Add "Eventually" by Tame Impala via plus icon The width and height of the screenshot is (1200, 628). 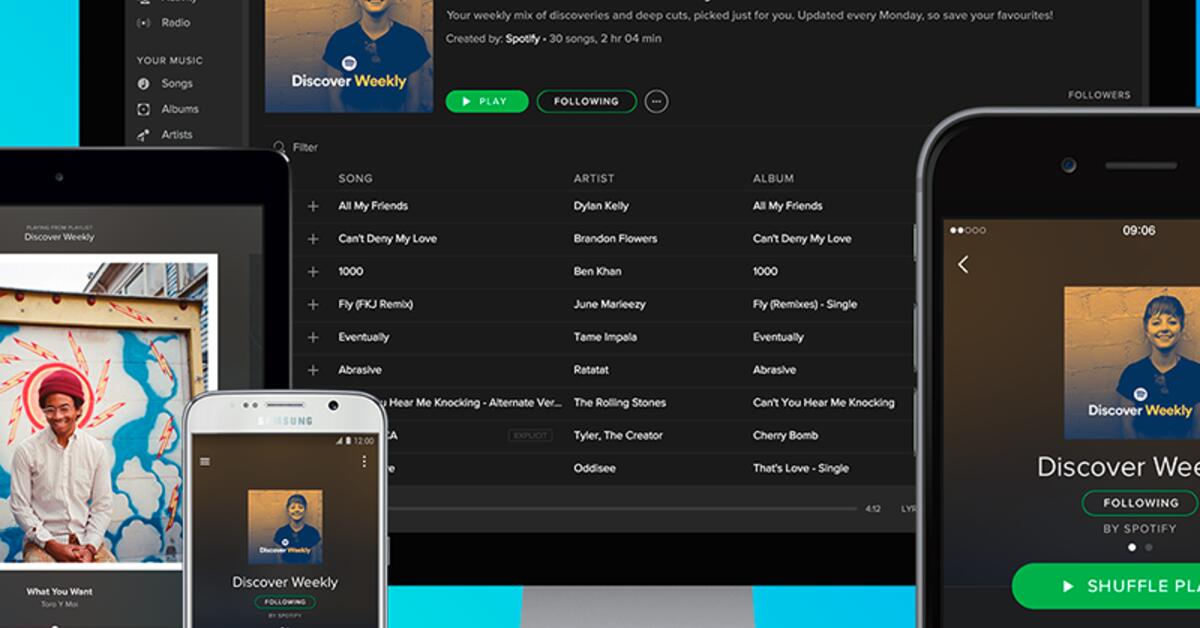point(313,337)
